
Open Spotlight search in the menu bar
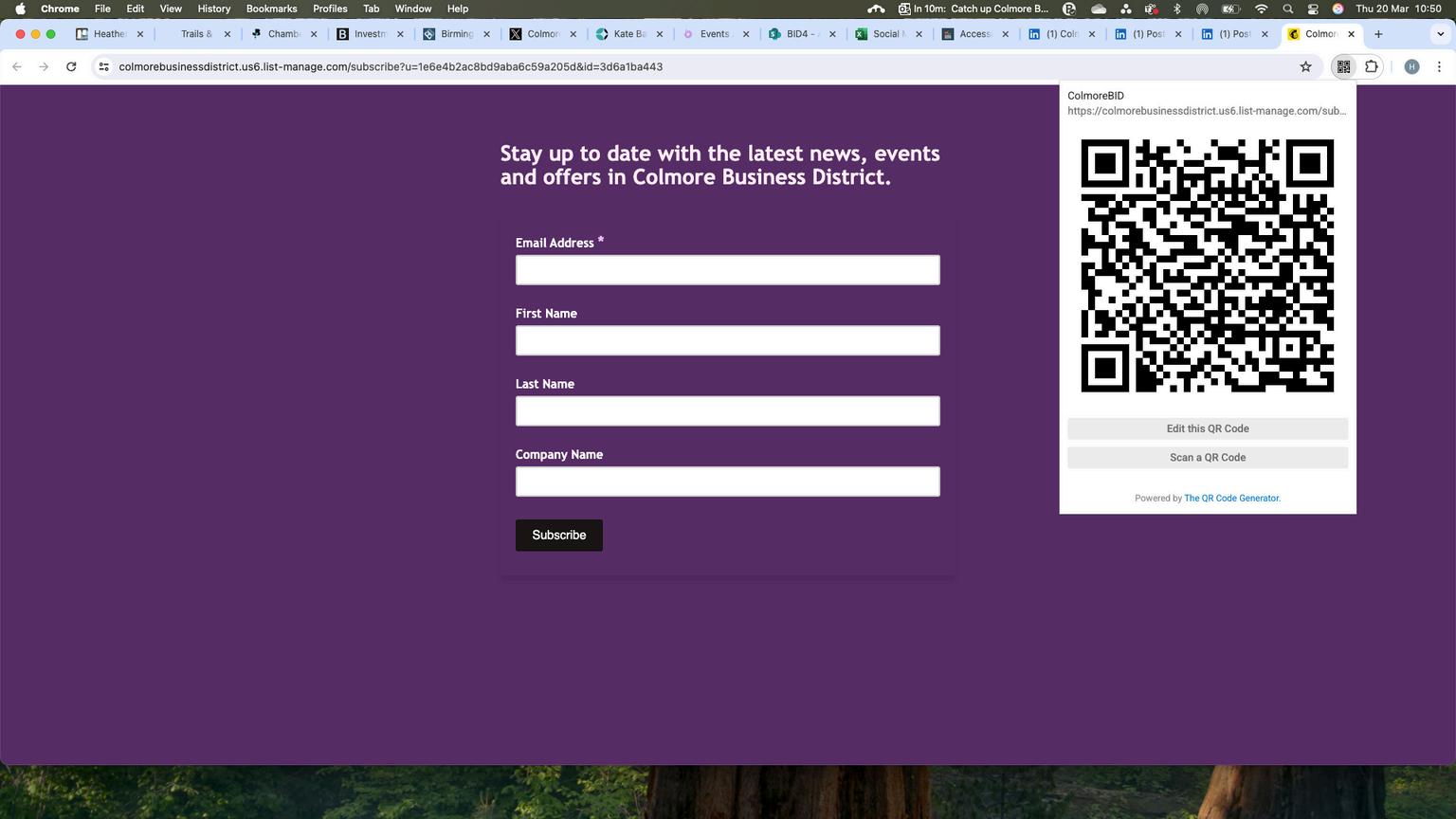(x=1287, y=9)
